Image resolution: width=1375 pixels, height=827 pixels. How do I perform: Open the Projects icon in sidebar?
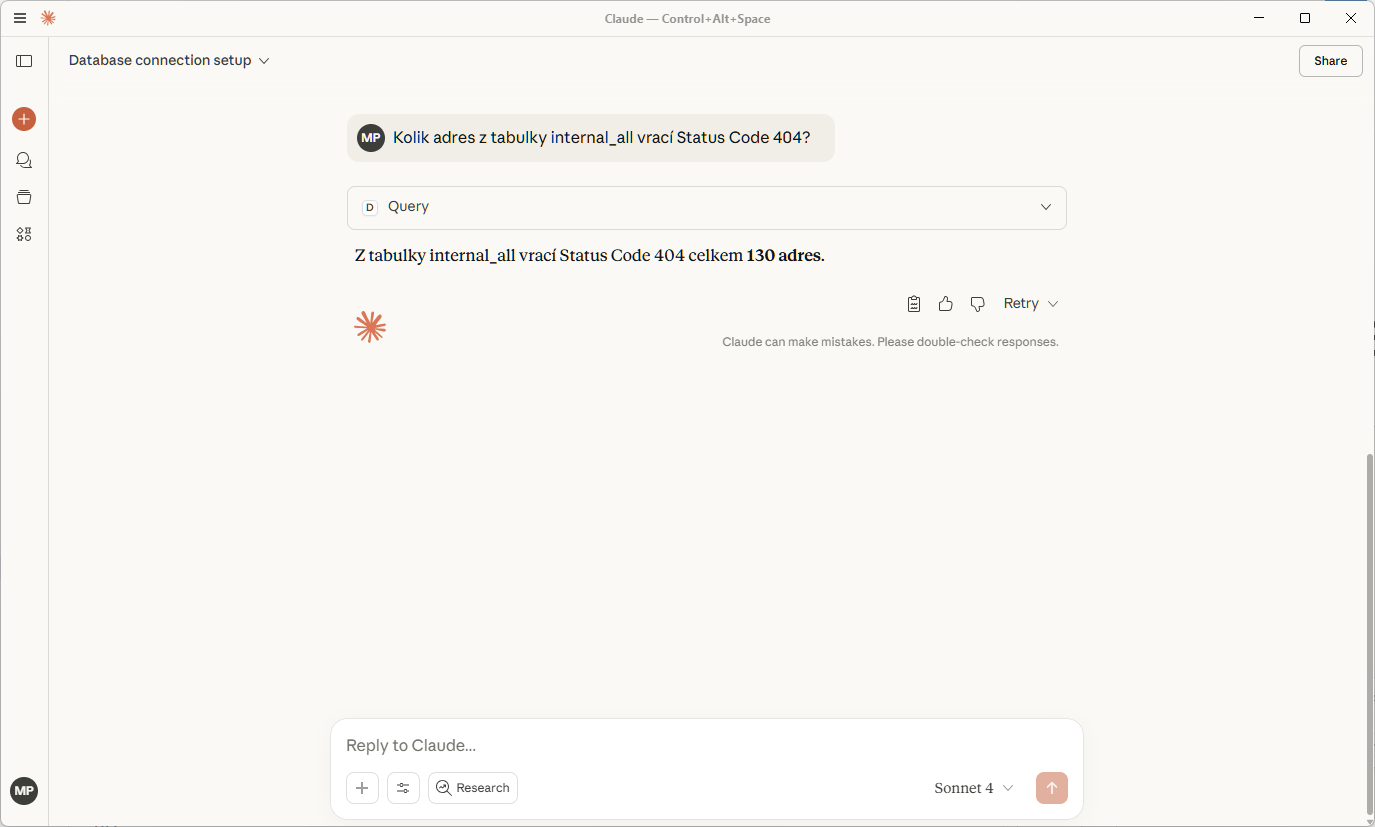[x=24, y=197]
